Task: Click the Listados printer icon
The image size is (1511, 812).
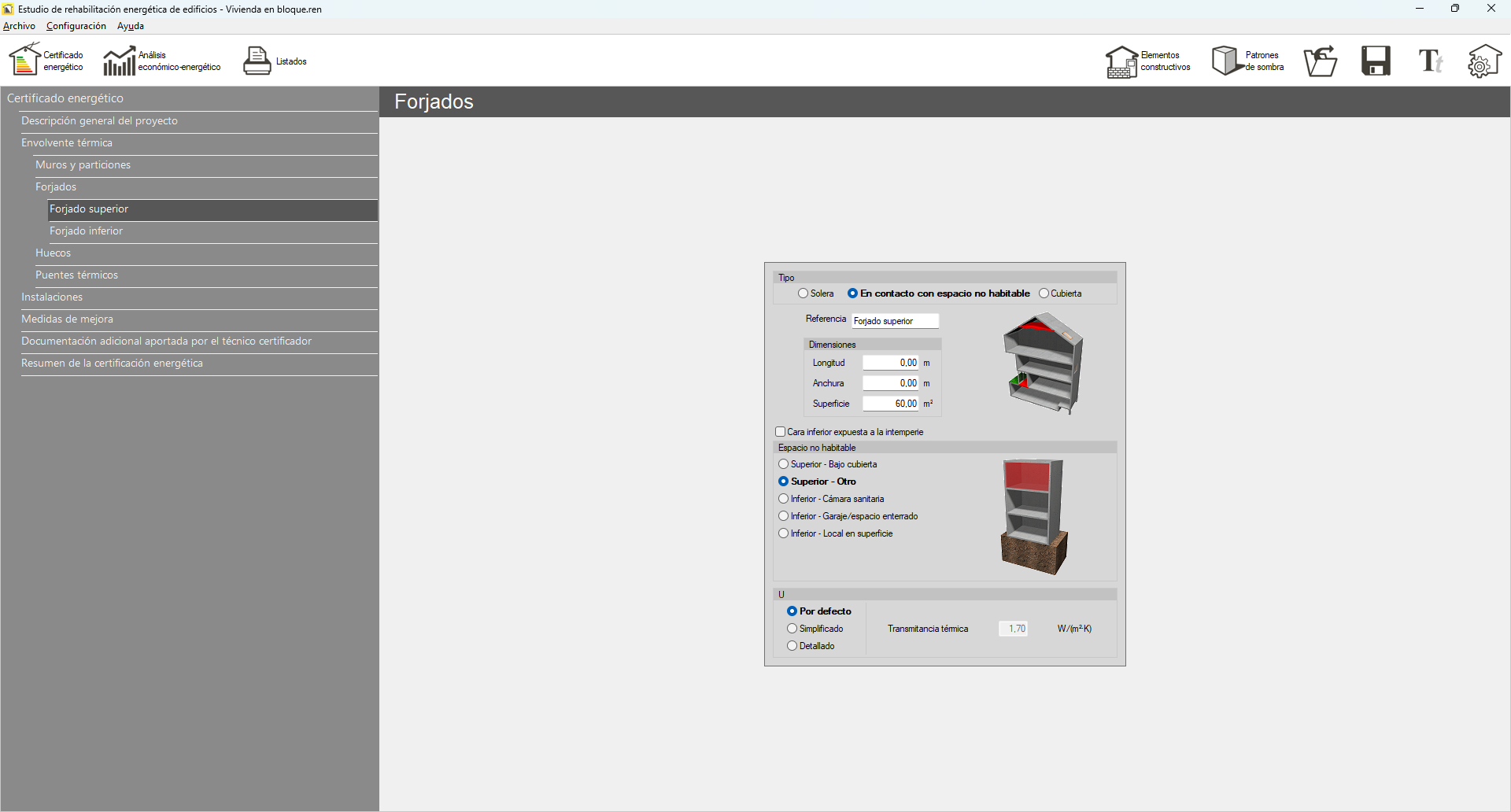Action: 257,61
